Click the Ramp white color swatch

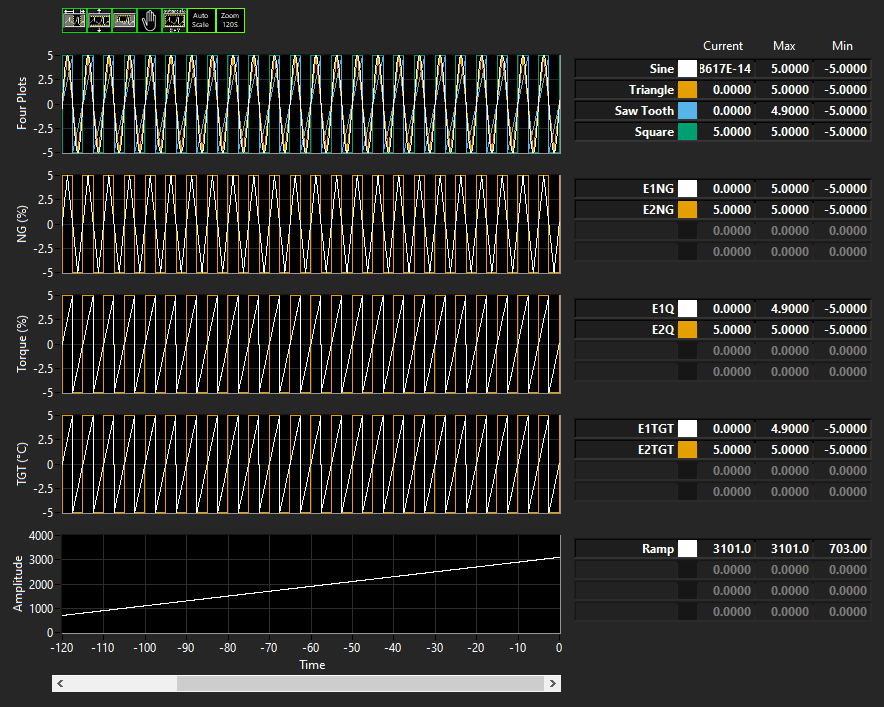coord(687,549)
